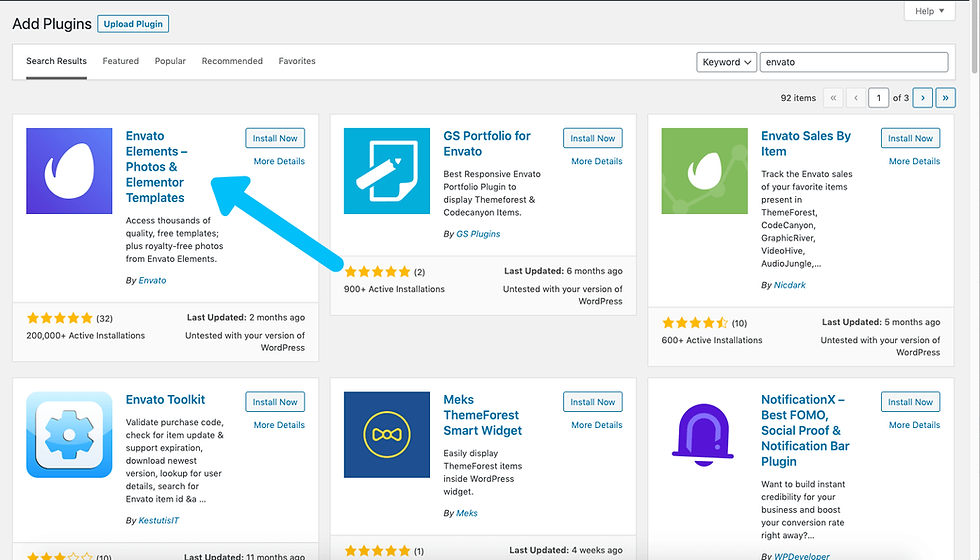View More Details for Envato Toolkit
This screenshot has height=560, width=980.
tap(279, 425)
